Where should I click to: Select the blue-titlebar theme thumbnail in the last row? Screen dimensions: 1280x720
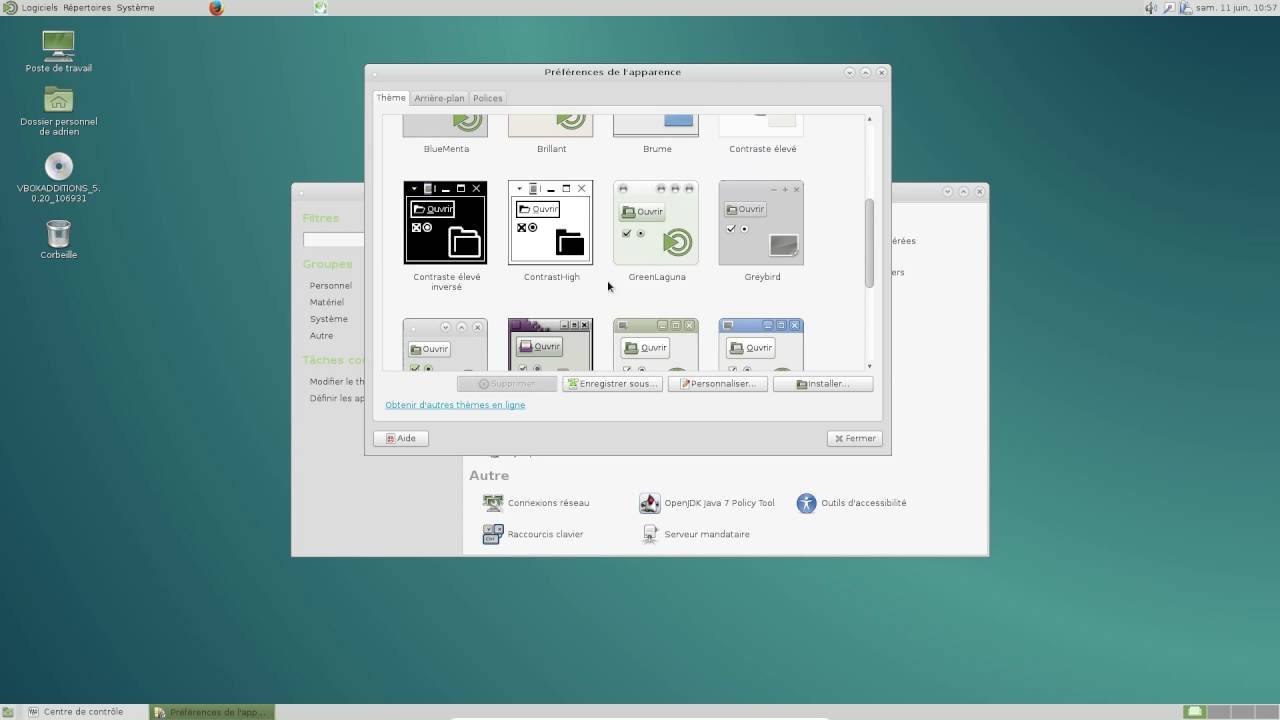(761, 344)
